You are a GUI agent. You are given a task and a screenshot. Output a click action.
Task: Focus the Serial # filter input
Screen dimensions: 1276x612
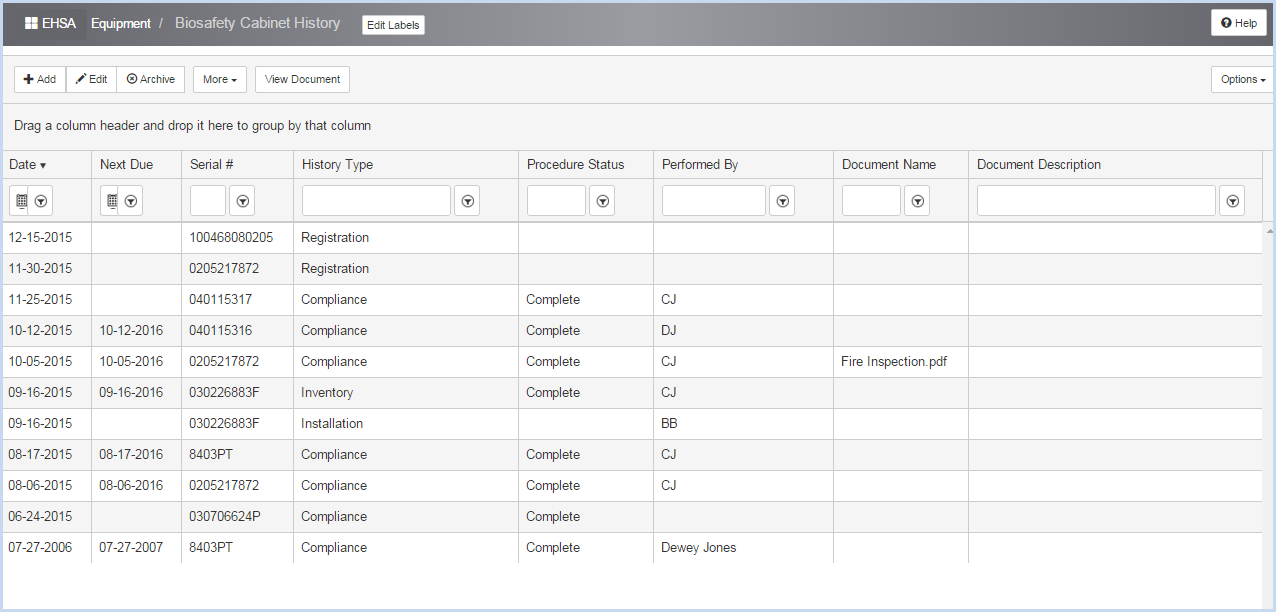tap(208, 201)
